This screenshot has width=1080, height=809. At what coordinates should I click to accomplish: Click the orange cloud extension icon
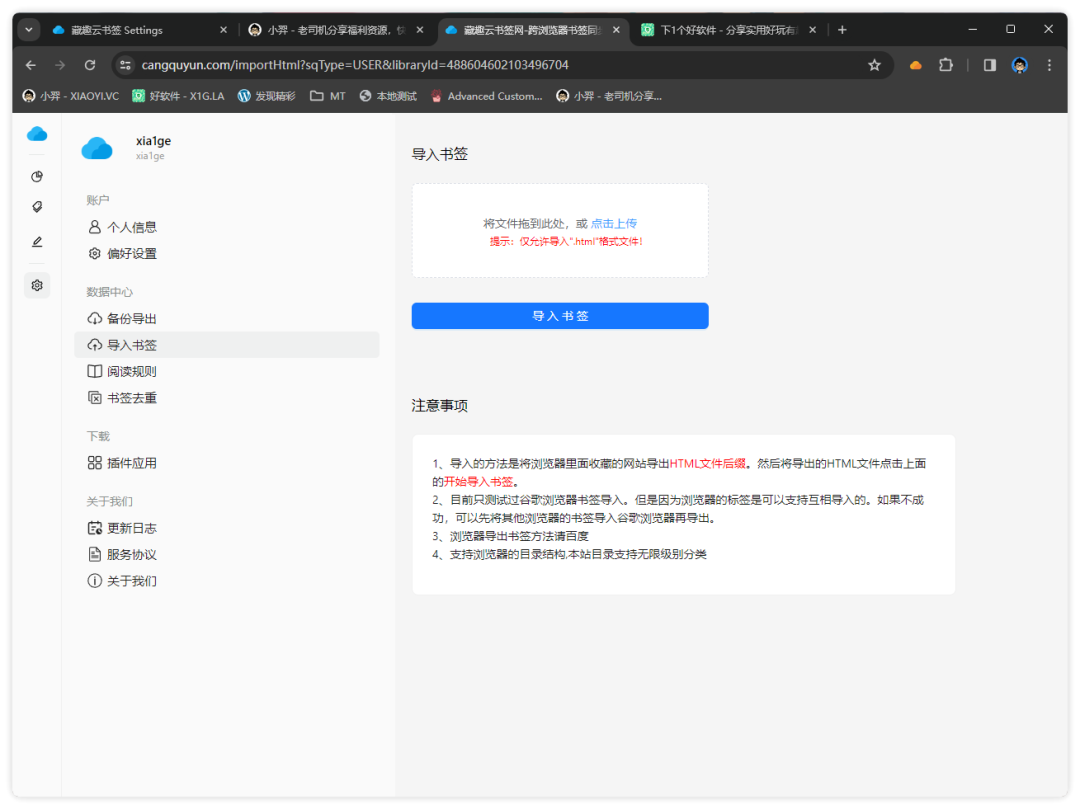point(915,65)
